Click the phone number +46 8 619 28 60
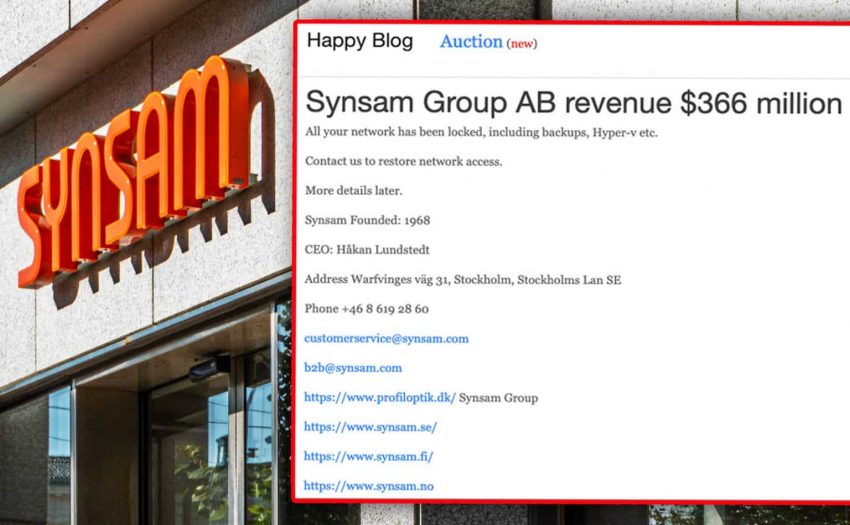850x525 pixels. 366,309
